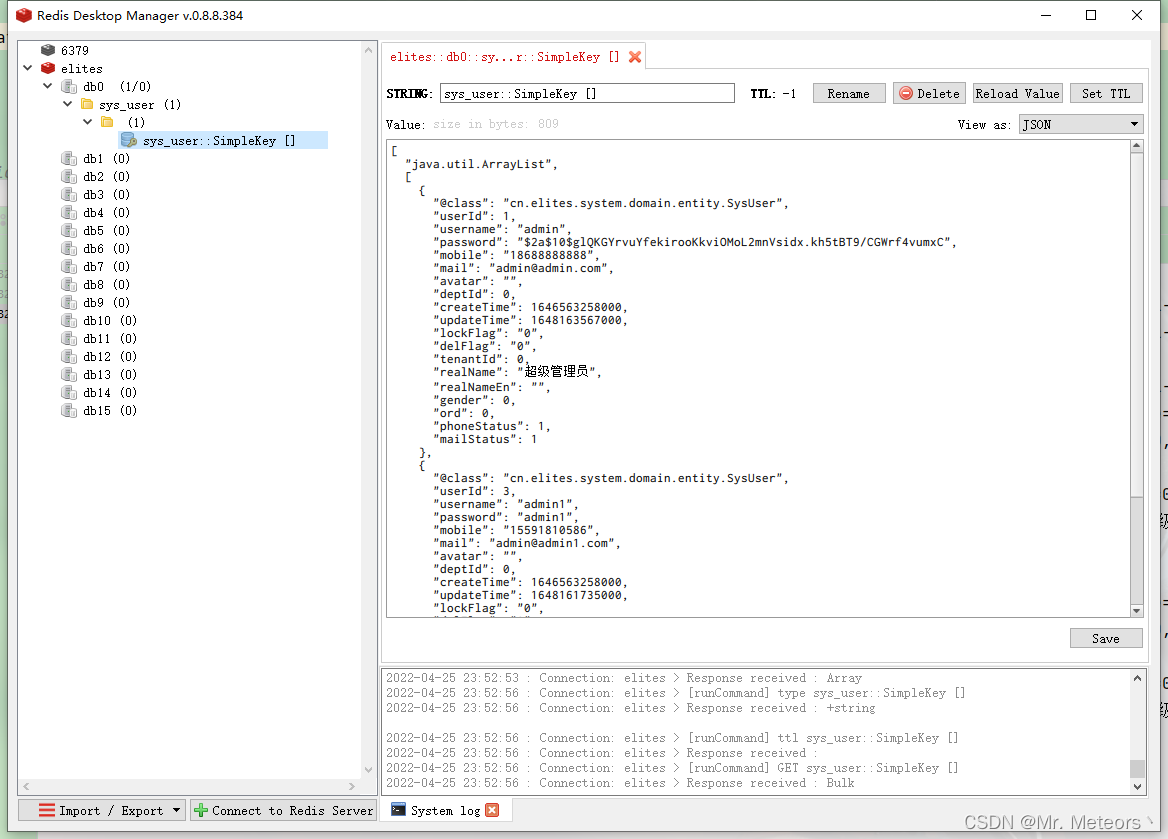The width and height of the screenshot is (1168, 839).
Task: Click Connect to Redis Server button
Action: pos(284,810)
